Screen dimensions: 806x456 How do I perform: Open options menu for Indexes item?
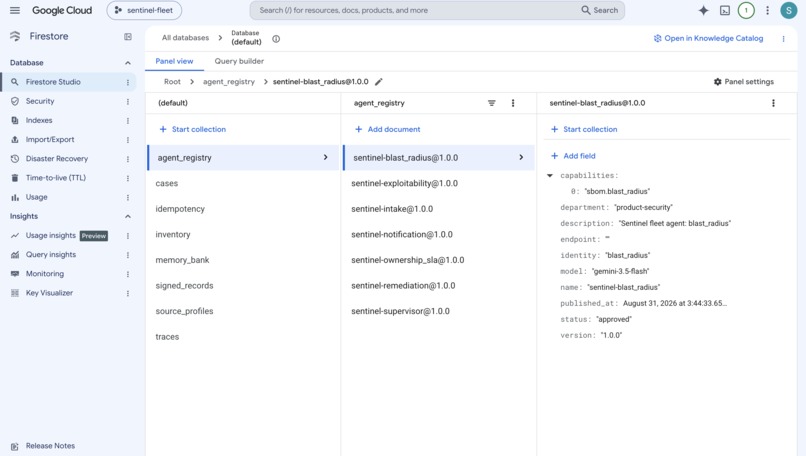pyautogui.click(x=128, y=120)
